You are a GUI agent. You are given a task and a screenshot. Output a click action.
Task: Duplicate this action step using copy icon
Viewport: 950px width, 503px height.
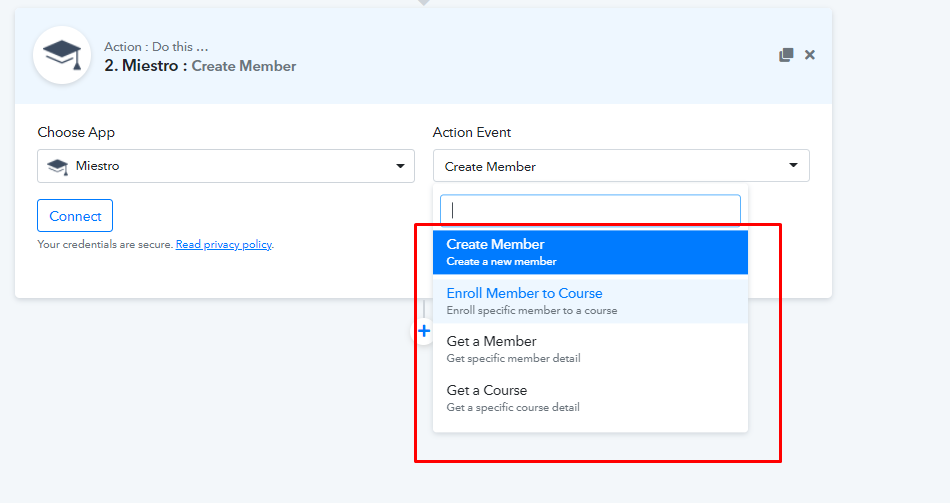point(786,55)
